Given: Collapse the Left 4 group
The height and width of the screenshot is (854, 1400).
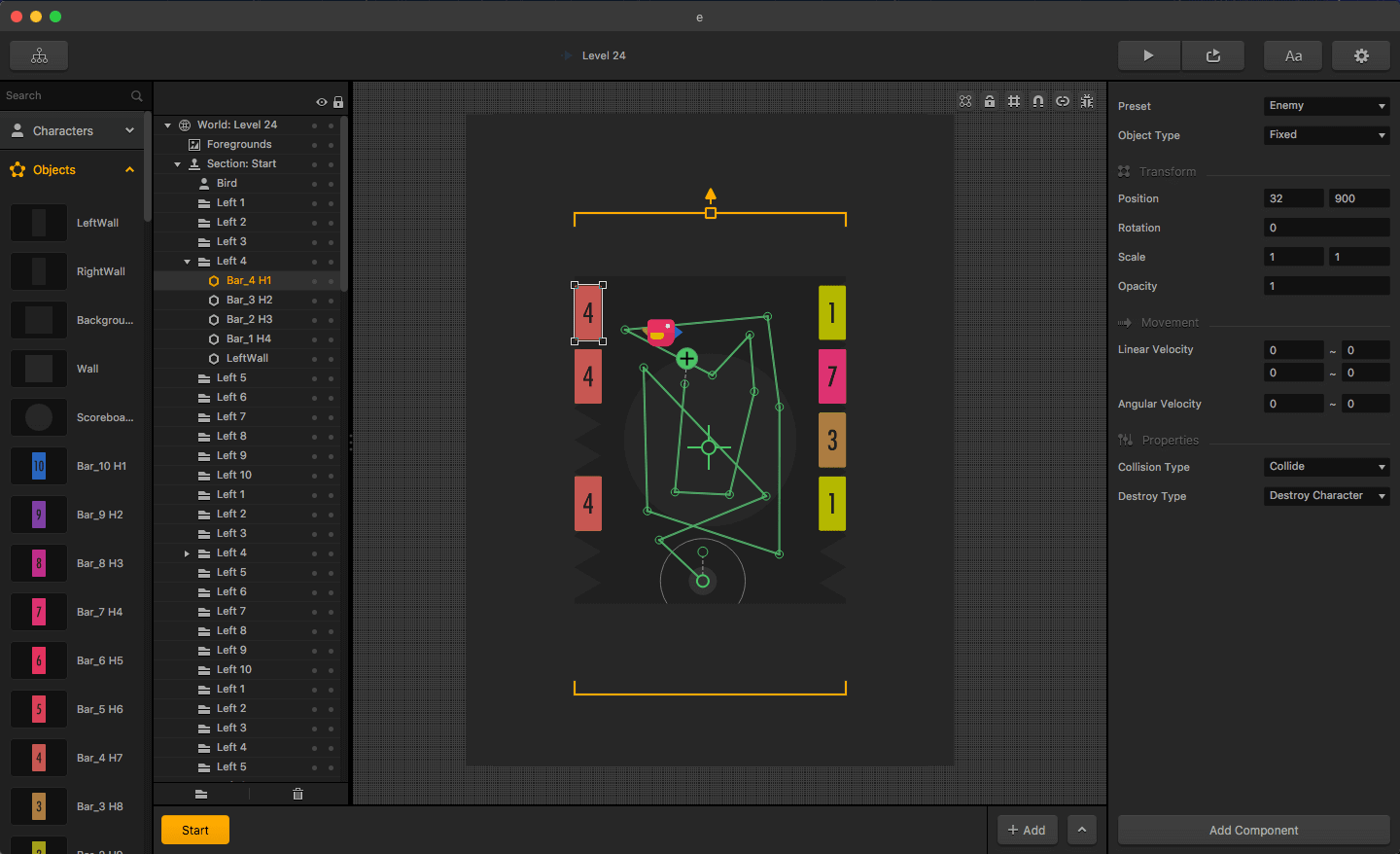Looking at the screenshot, I should point(188,262).
